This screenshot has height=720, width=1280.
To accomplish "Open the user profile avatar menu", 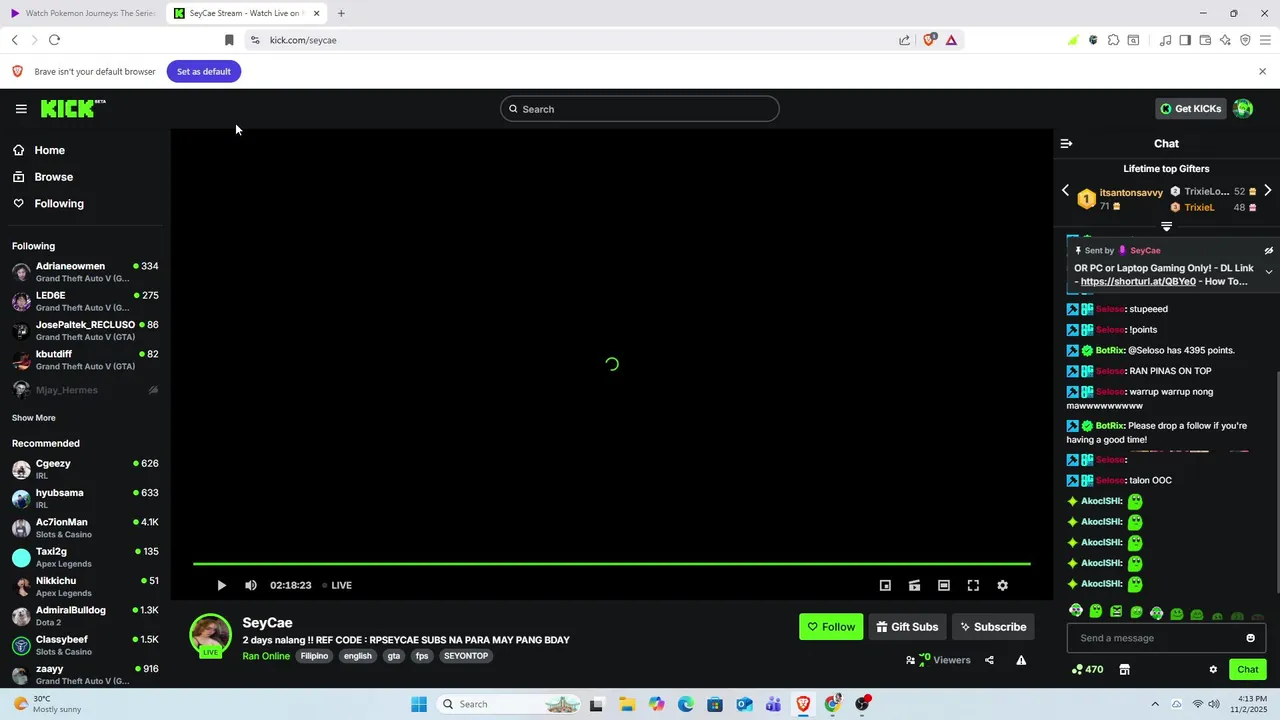I will (x=1243, y=109).
